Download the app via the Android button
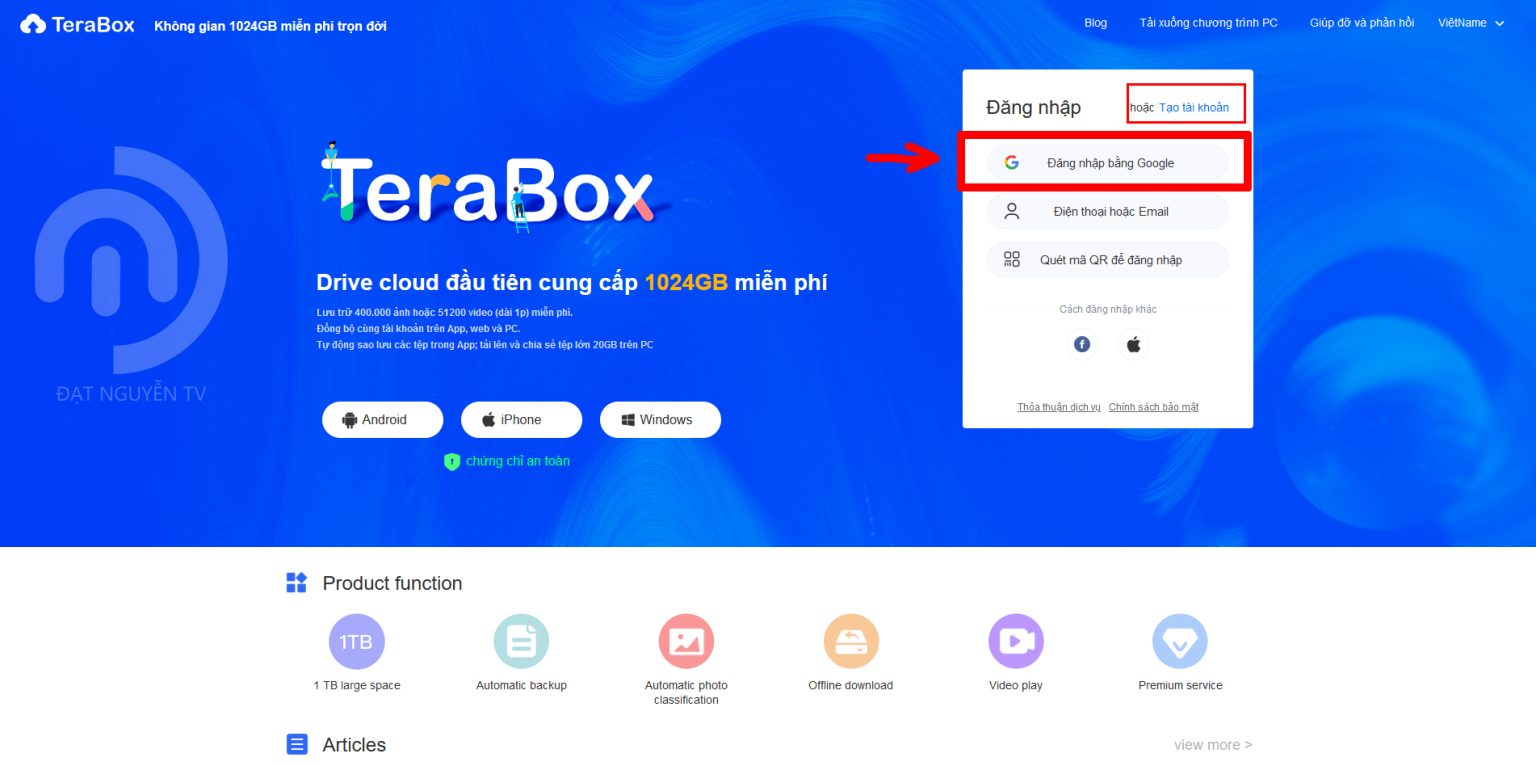Image resolution: width=1536 pixels, height=766 pixels. (382, 419)
